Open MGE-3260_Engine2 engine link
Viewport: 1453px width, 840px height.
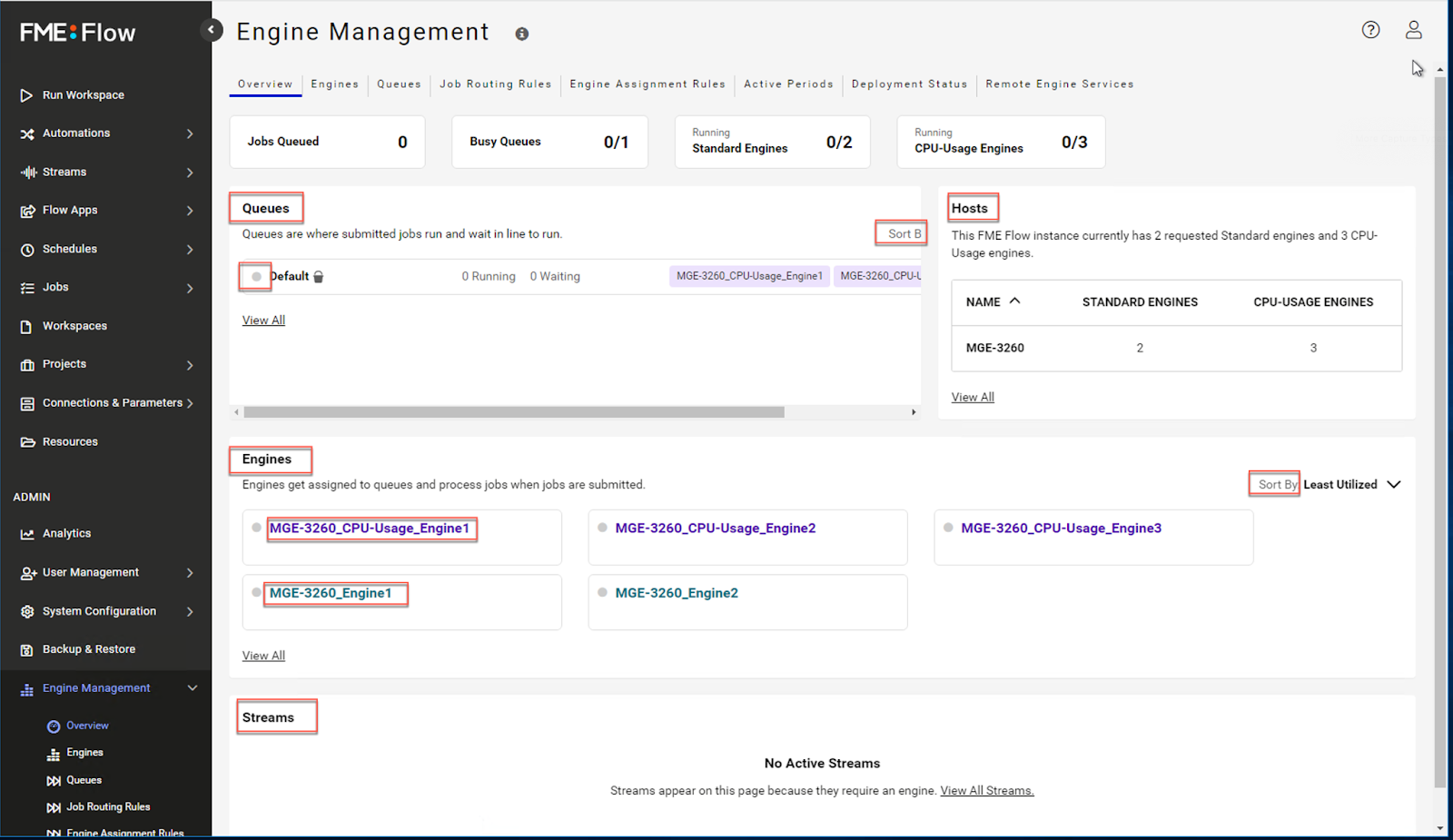(677, 593)
